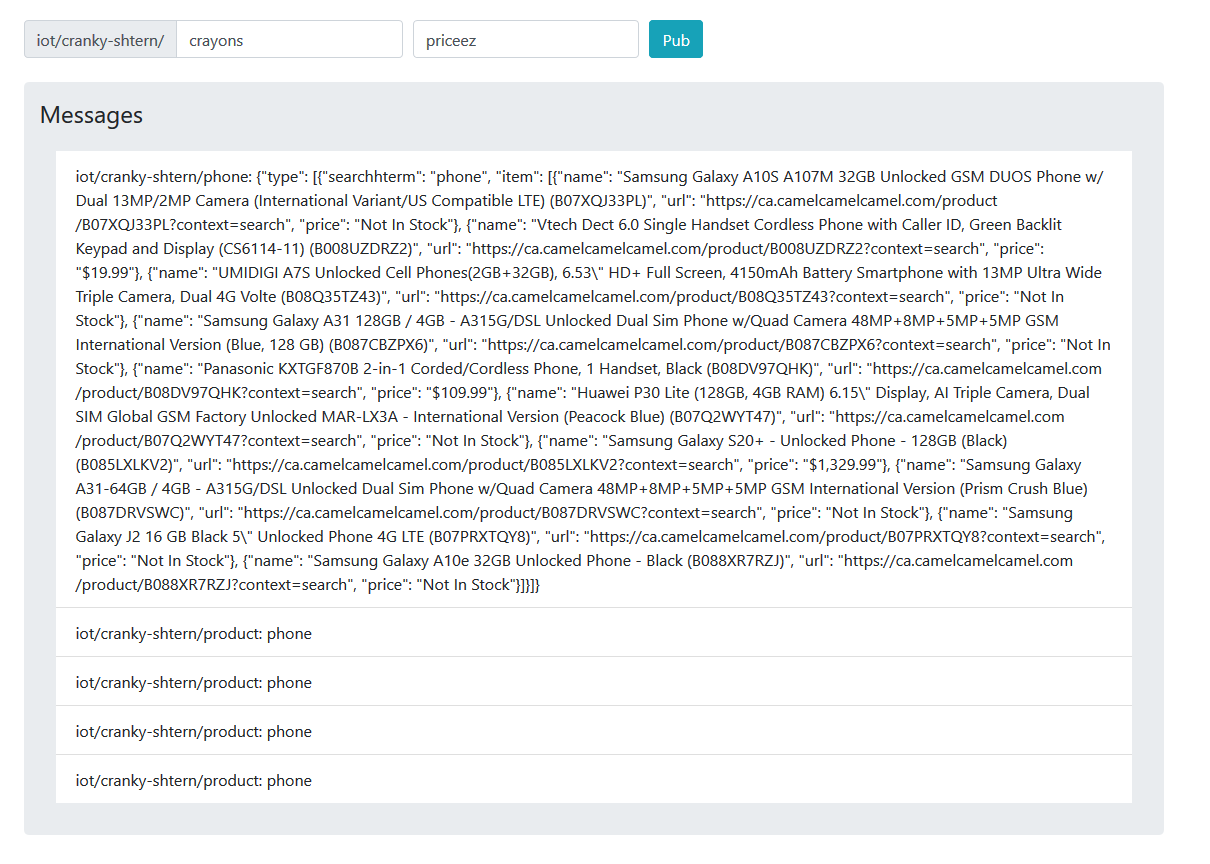Click the (Prism Crush Blue) text
Viewport: 1210px width, 864px height.
click(1023, 489)
